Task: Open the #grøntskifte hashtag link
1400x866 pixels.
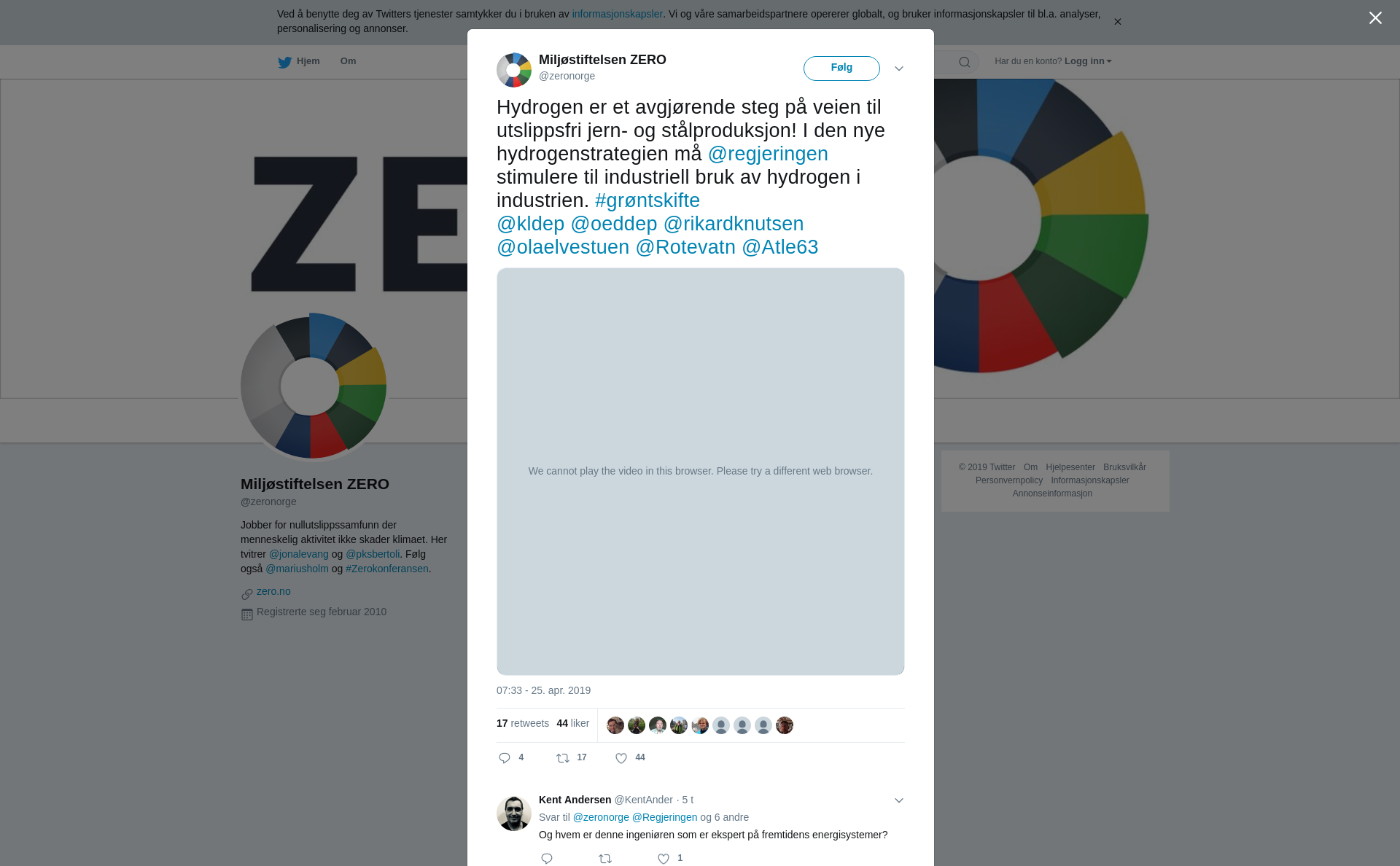Action: point(647,200)
